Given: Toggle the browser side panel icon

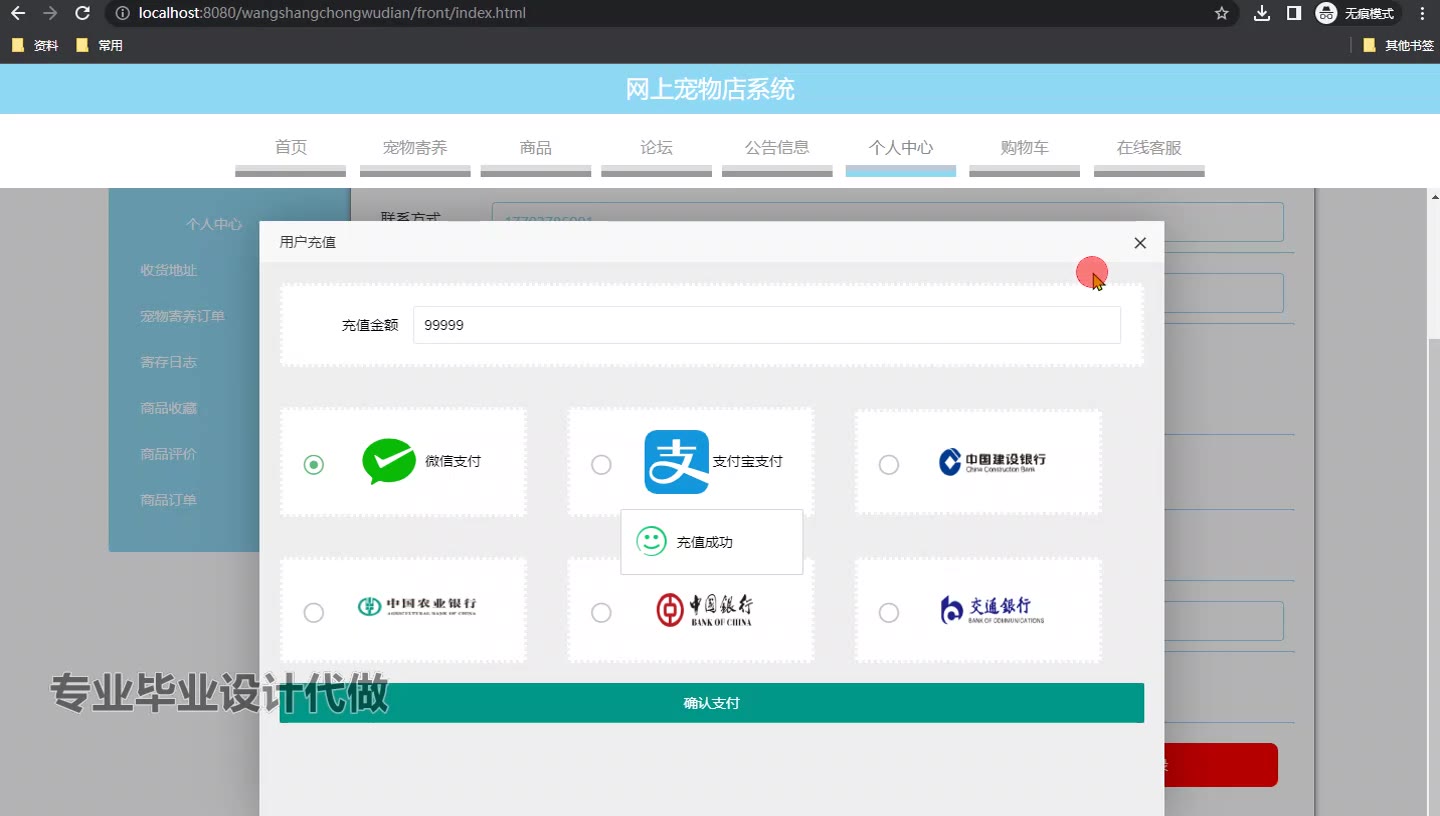Looking at the screenshot, I should click(x=1293, y=13).
